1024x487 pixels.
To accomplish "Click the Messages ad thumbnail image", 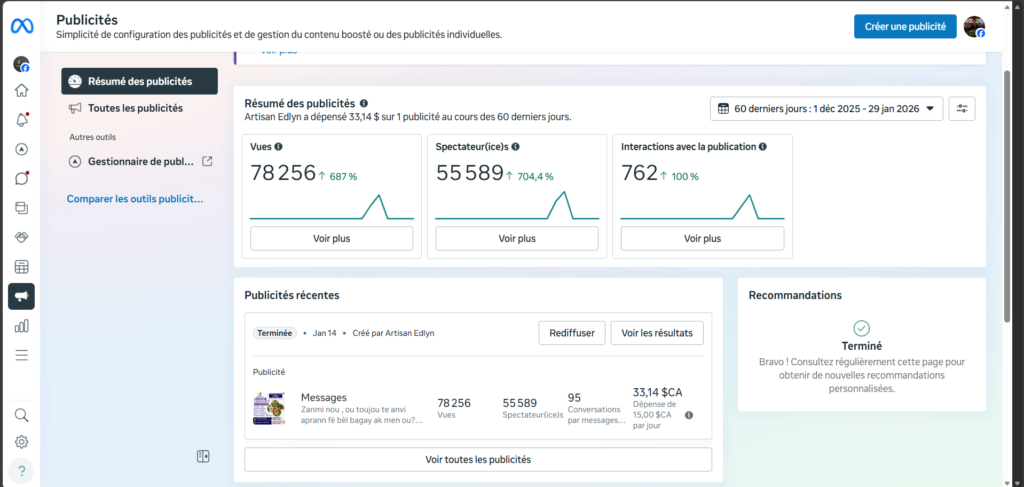I will (x=269, y=409).
